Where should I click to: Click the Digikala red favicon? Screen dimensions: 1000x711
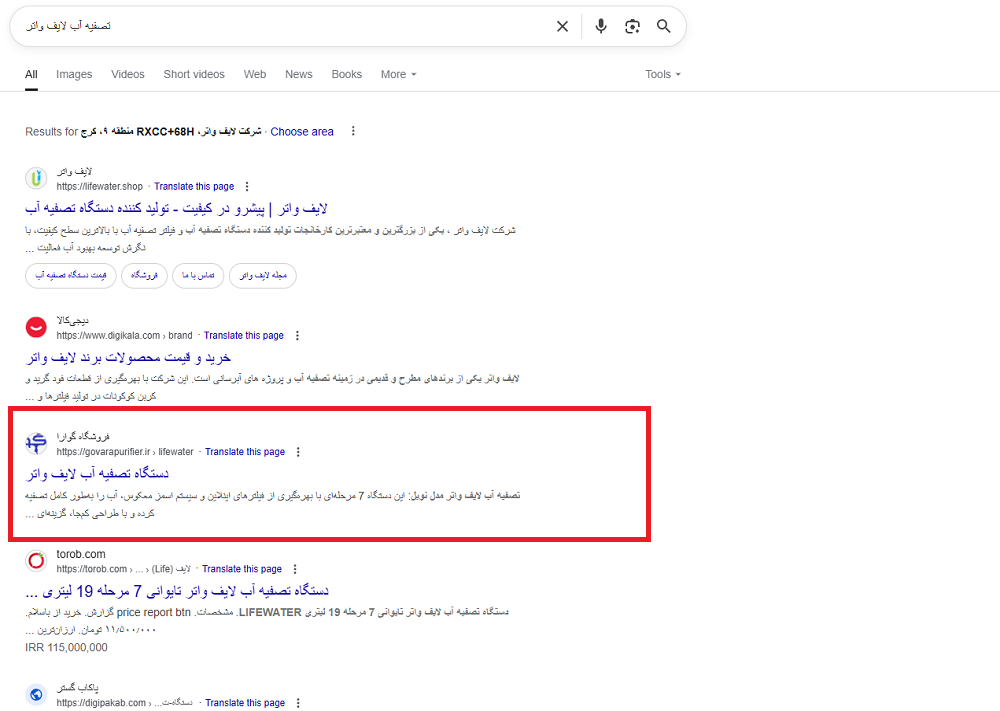[36, 328]
